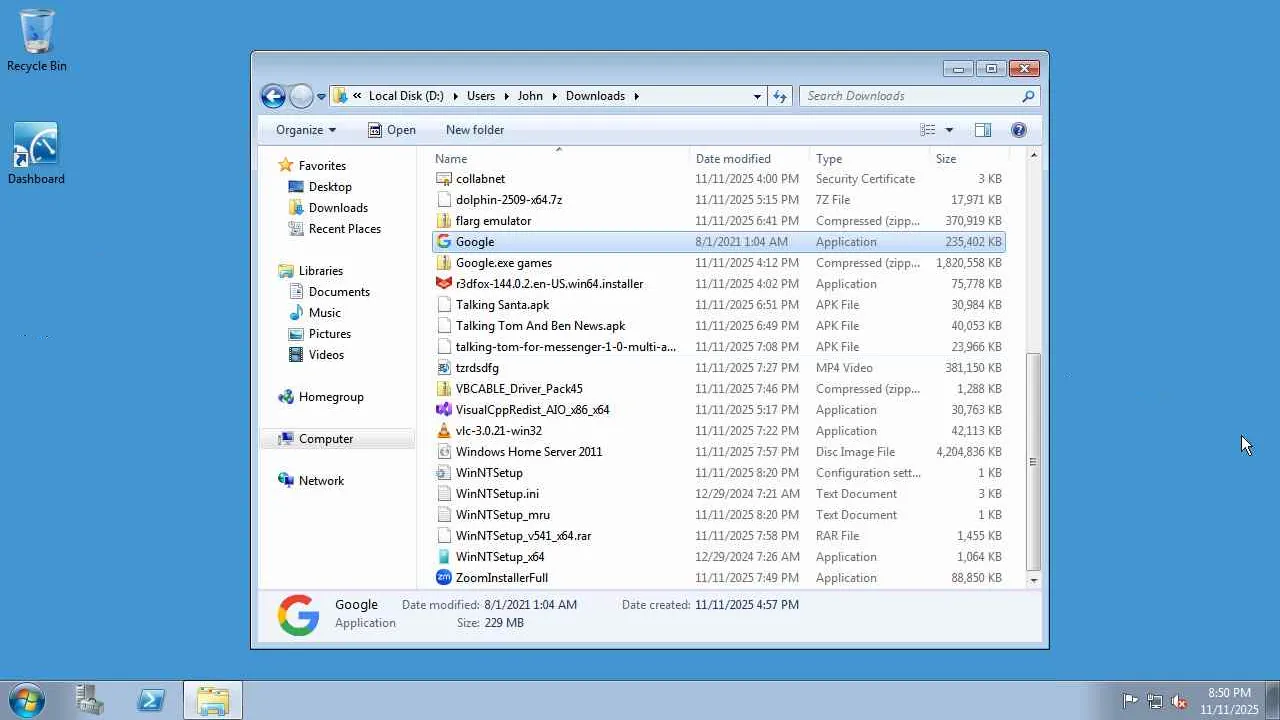1280x720 pixels.
Task: Navigate to Users in the breadcrumb
Action: [481, 96]
